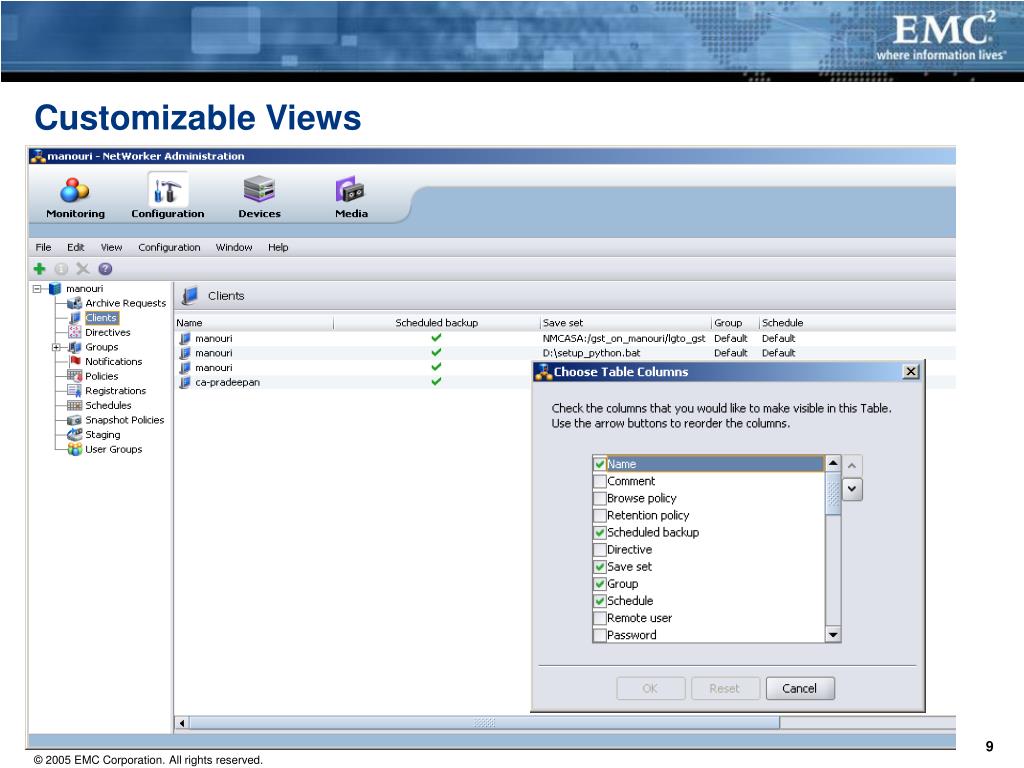Click the D:\setup_python.bat save set cell

tap(591, 353)
